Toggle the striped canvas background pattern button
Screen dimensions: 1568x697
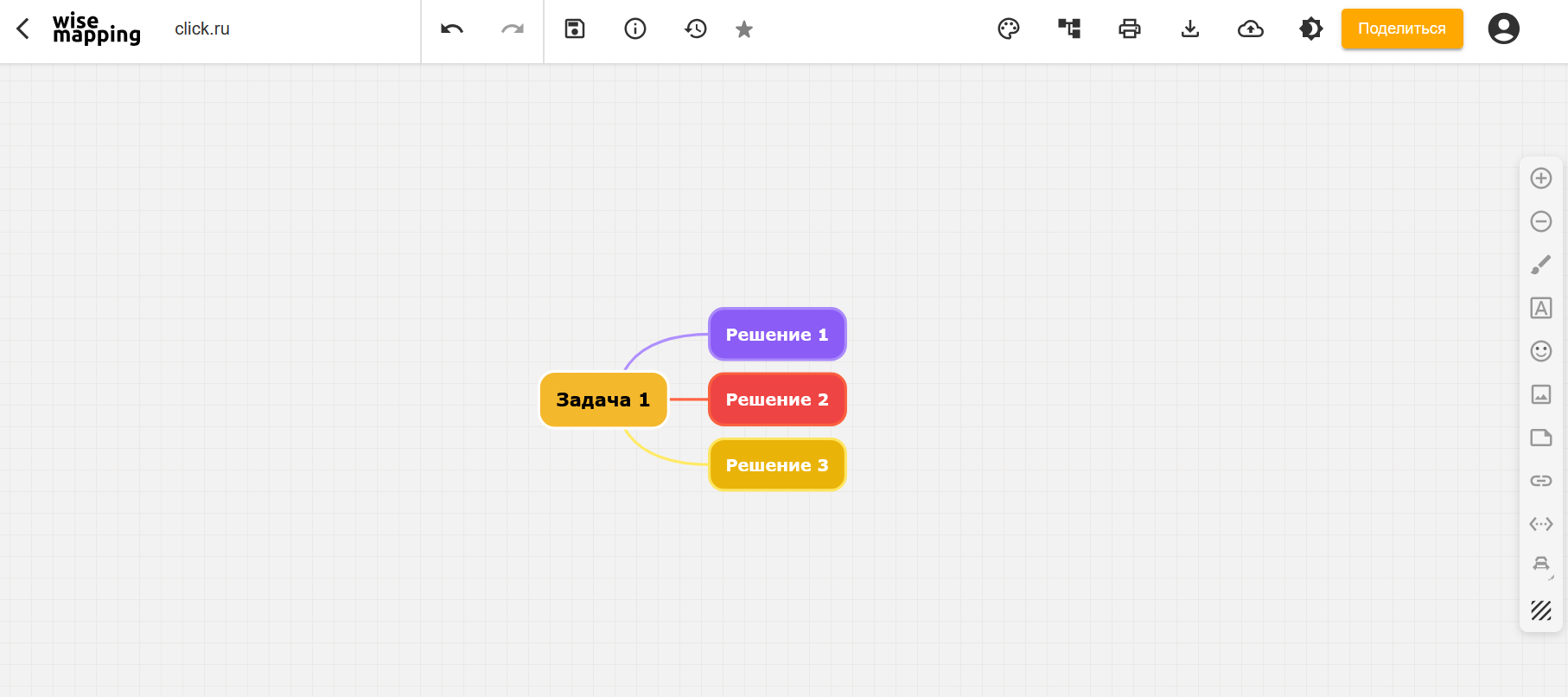[1541, 611]
